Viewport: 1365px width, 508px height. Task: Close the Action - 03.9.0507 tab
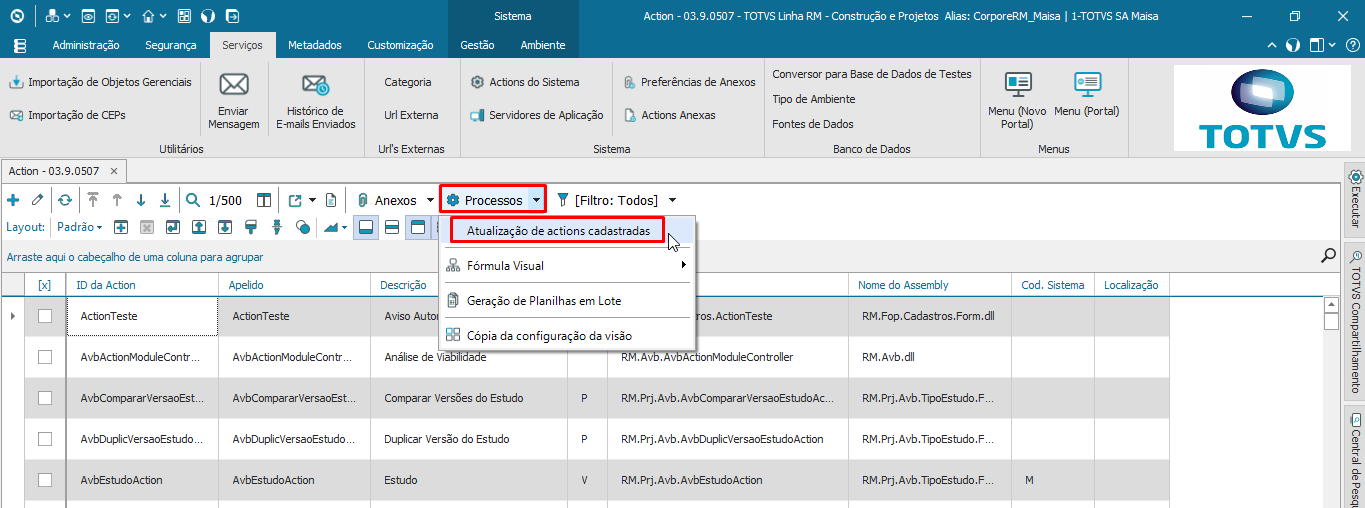[115, 171]
